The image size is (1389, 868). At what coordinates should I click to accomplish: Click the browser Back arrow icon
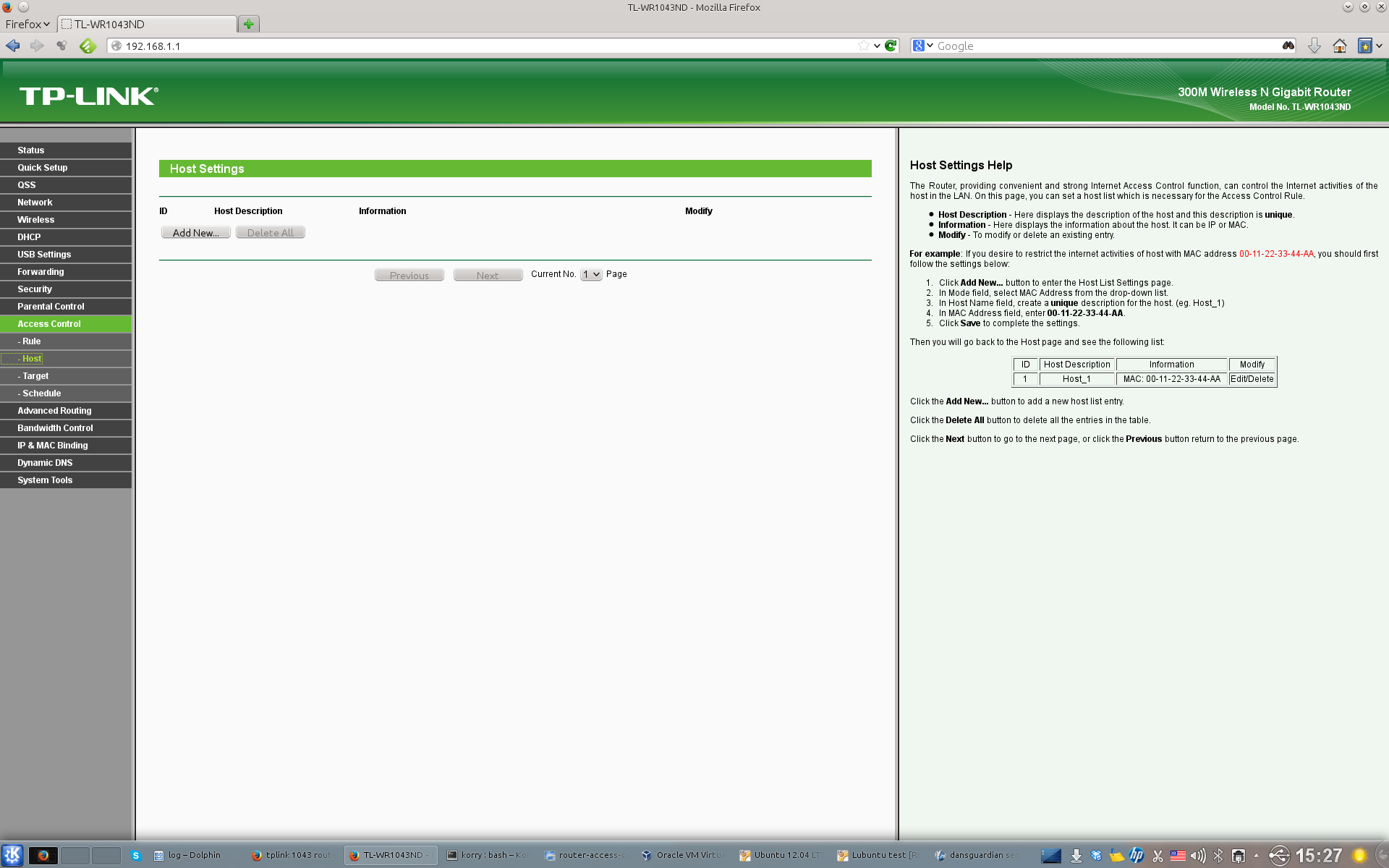click(13, 46)
